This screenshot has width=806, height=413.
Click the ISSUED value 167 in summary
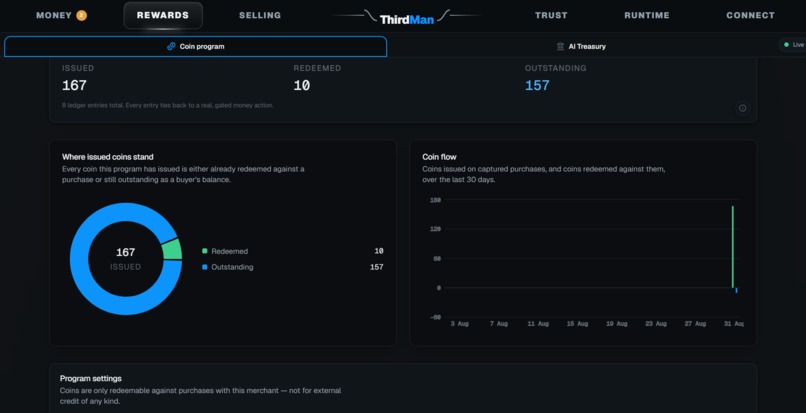coord(74,85)
